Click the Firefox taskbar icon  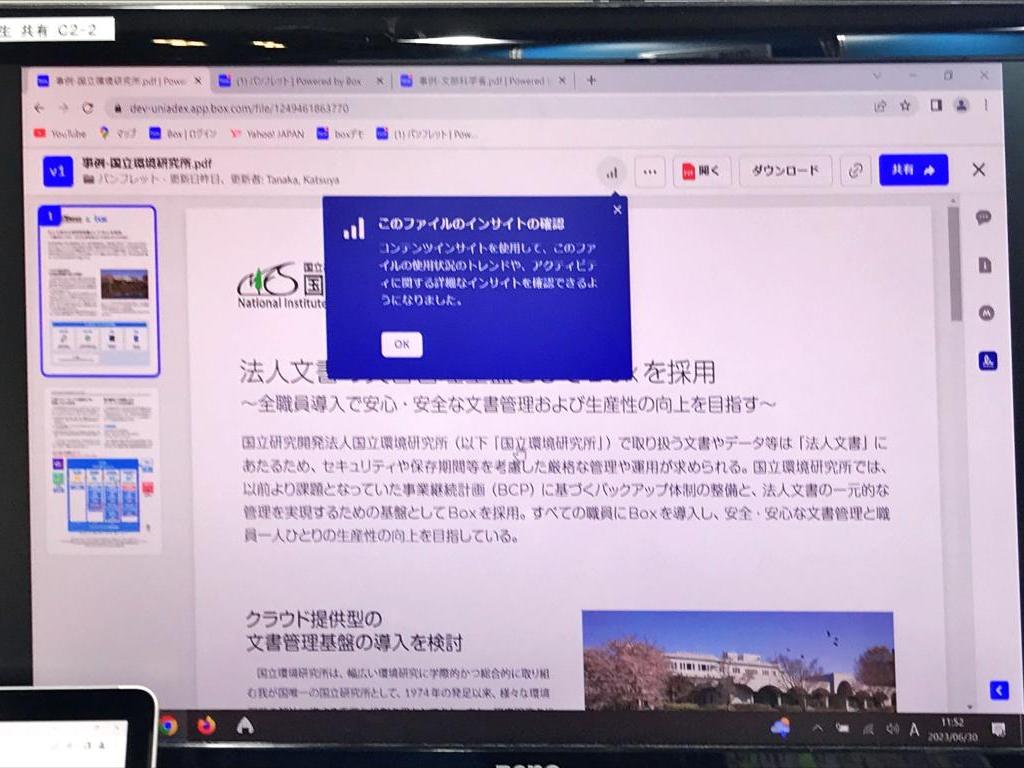pos(206,726)
